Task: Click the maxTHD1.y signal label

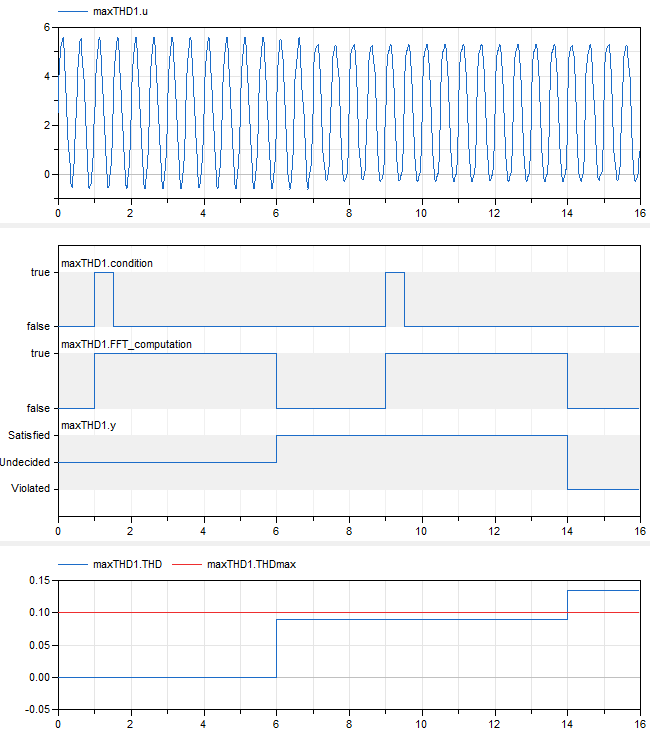Action: [x=88, y=425]
